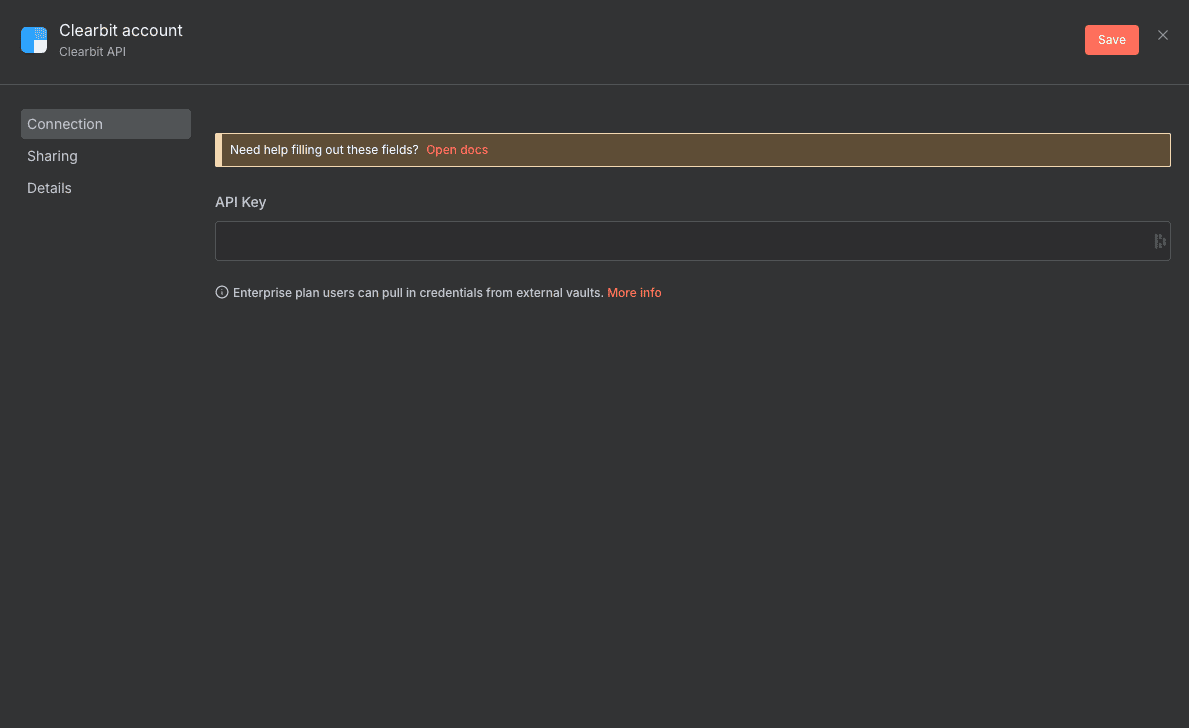Screen dimensions: 1189x728
Task: Open the Connection section
Action: coord(105,124)
